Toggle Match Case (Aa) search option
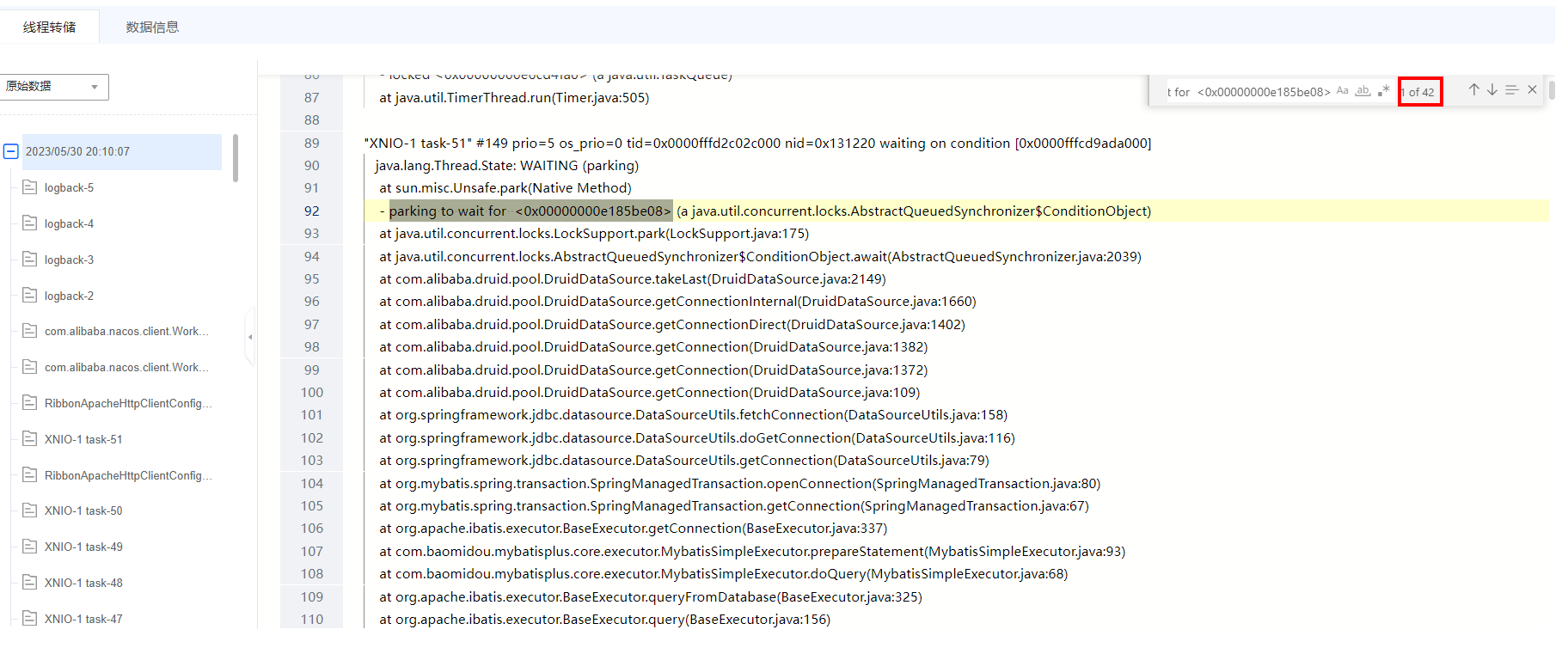 click(x=1343, y=91)
